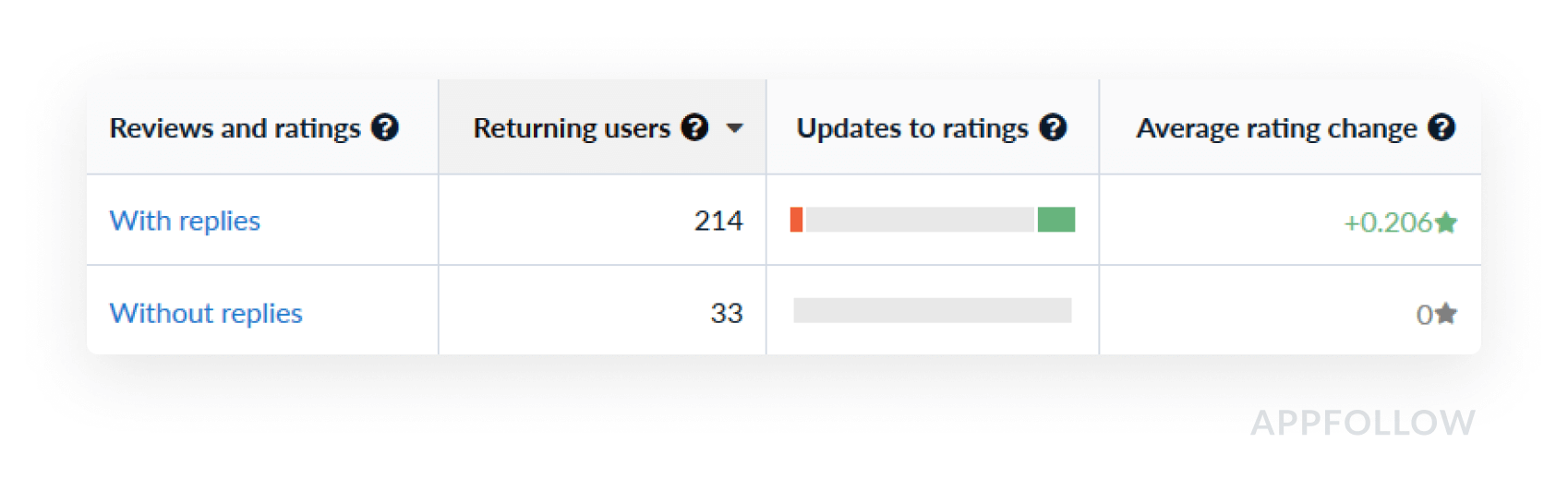Click green segment of With replies bar
The height and width of the screenshot is (491, 1568).
(x=1056, y=220)
